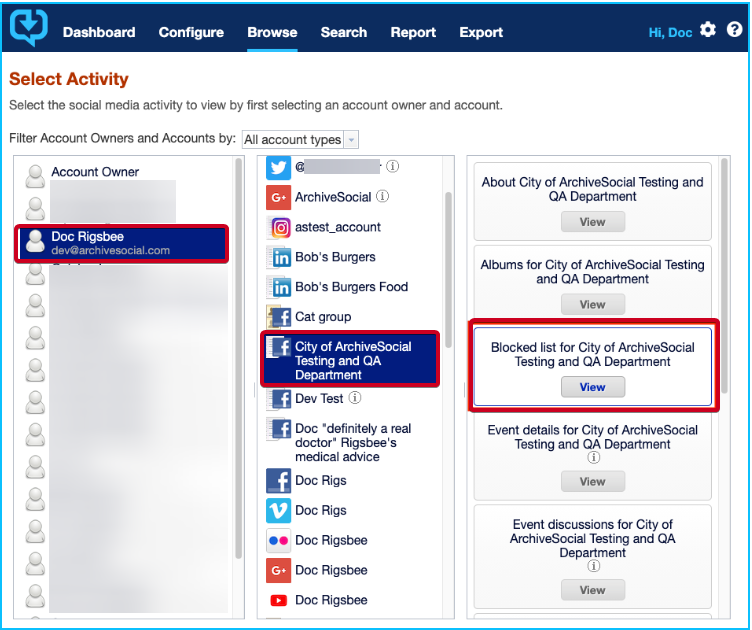View Event discussions activity
Viewport: 752px width, 630px height.
[593, 590]
